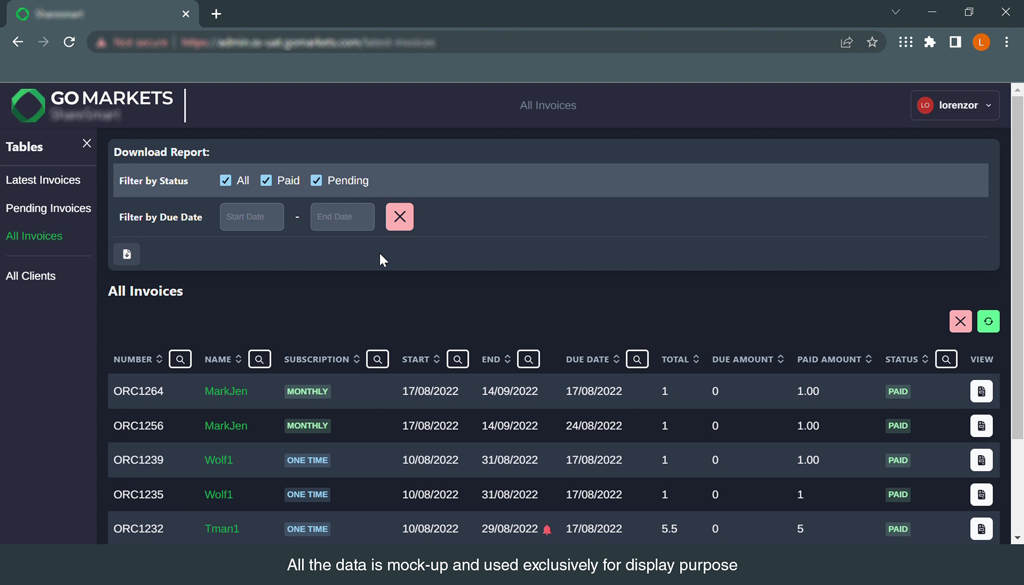Image resolution: width=1024 pixels, height=585 pixels.
Task: Open client Wolf1 from ORC1235 row
Action: pyautogui.click(x=219, y=494)
